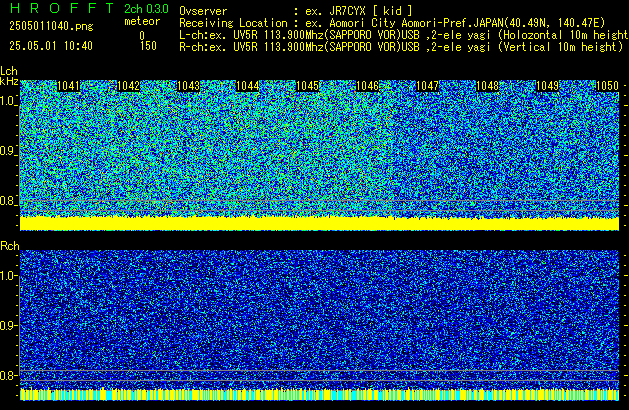The width and height of the screenshot is (629, 410).
Task: Click the 0.8 frequency label on Rch axis
Action: pos(8,375)
